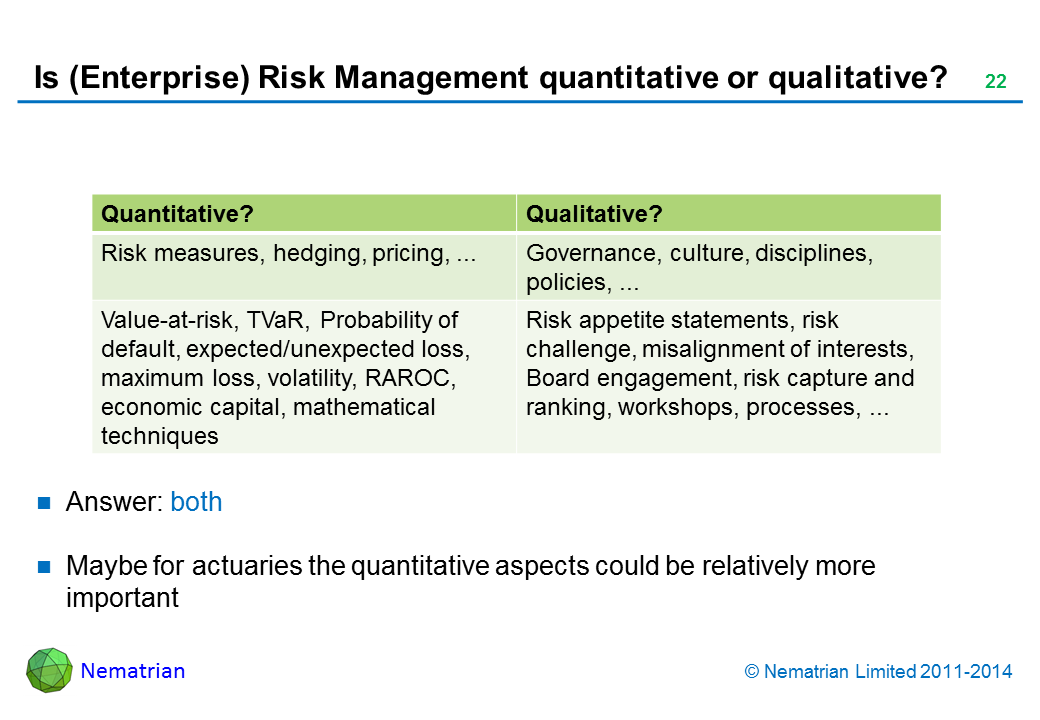Viewport: 1040px width, 720px height.
Task: Click the 'Governance, culture, disciplines' cell
Action: point(728,267)
